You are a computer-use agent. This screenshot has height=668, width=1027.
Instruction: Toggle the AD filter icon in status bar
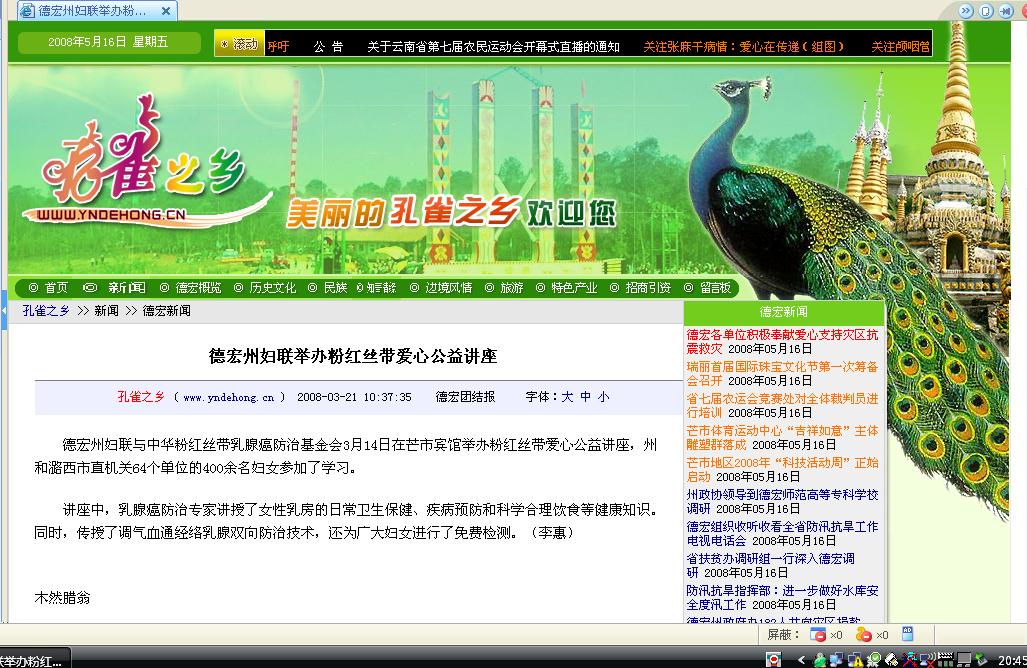[907, 633]
